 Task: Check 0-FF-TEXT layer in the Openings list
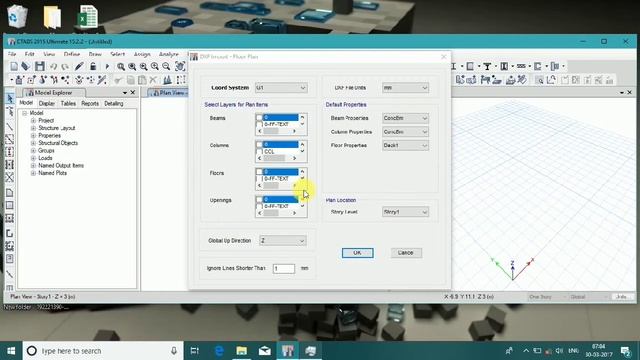(259, 207)
